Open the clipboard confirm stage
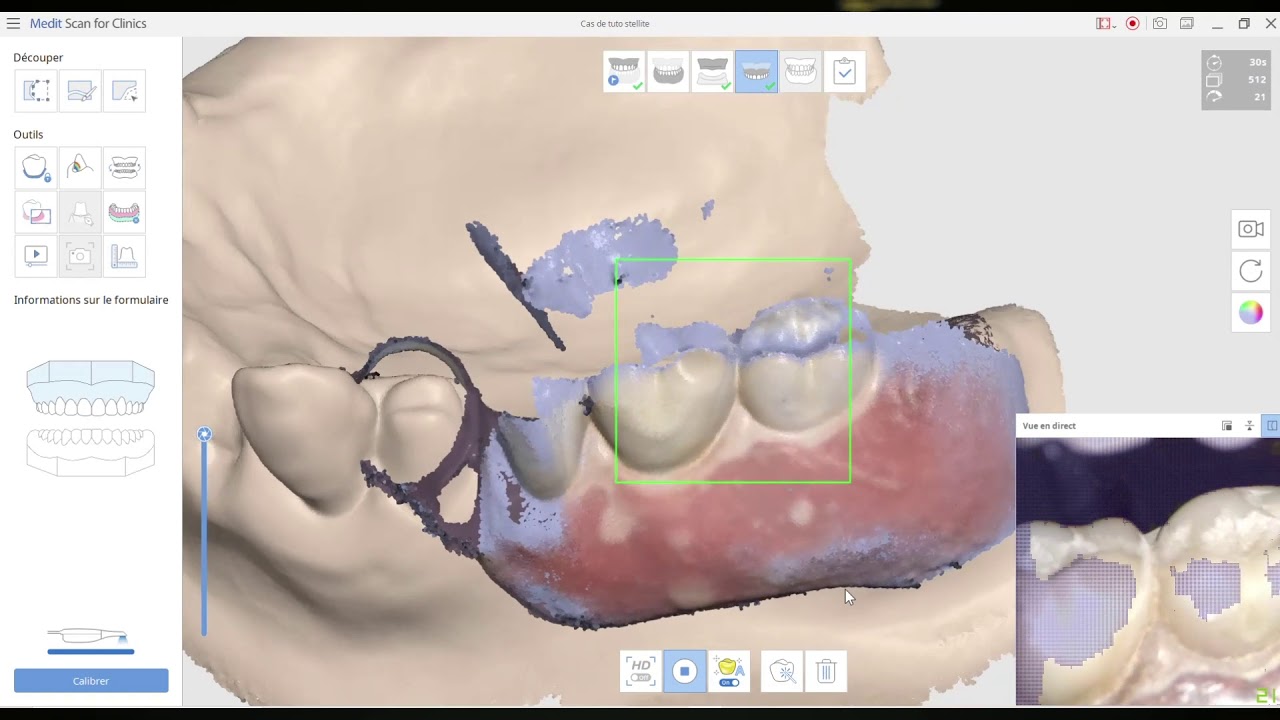1280x720 pixels. (844, 72)
